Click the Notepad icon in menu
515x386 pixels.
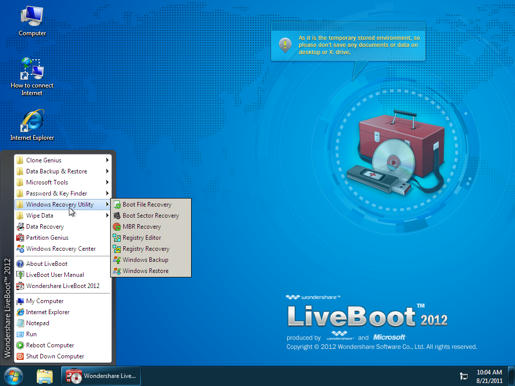pos(20,323)
